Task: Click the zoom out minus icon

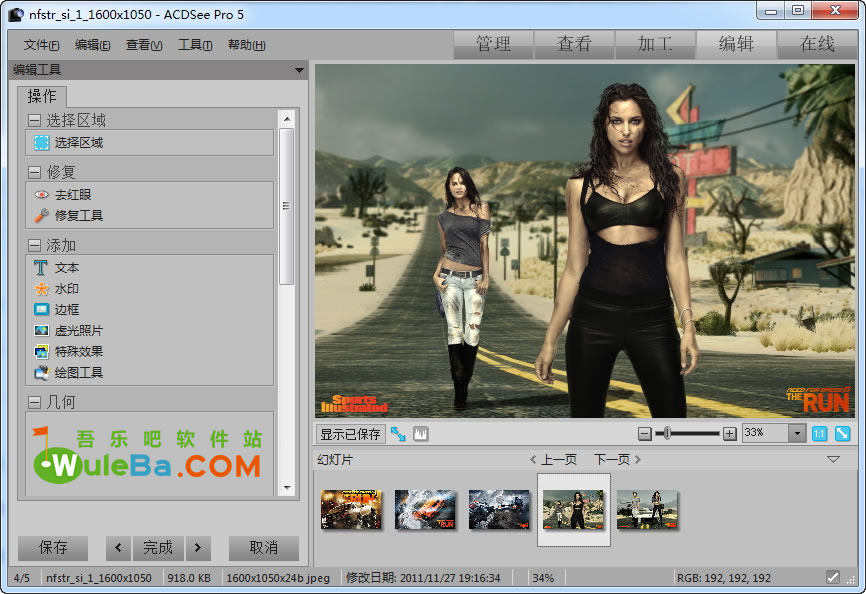Action: [x=645, y=434]
